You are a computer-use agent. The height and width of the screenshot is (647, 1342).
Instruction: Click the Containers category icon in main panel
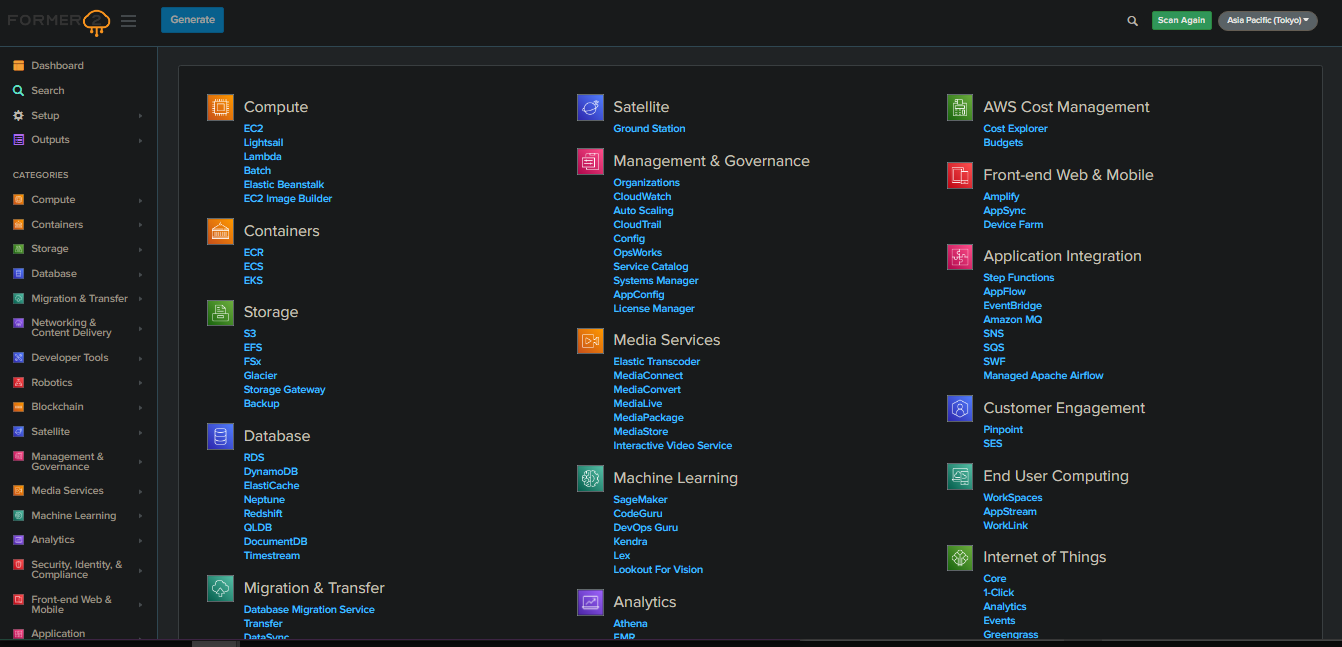pyautogui.click(x=220, y=231)
